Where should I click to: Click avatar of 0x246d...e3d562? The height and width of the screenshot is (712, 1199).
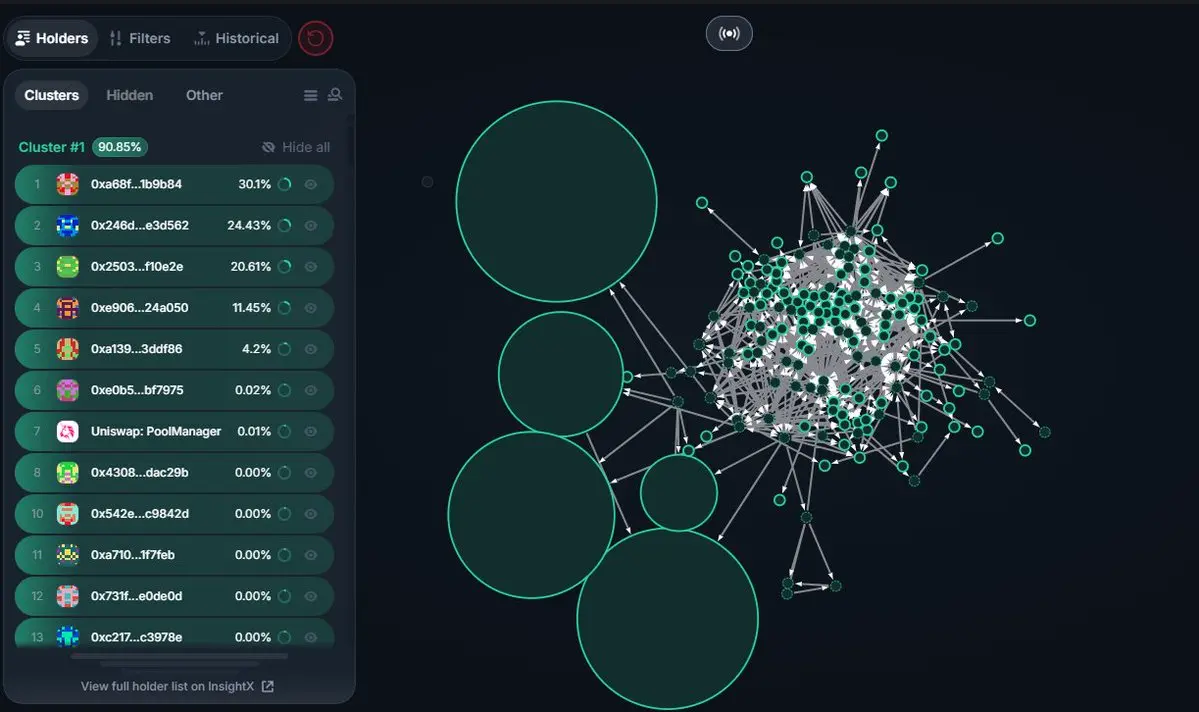(x=67, y=226)
